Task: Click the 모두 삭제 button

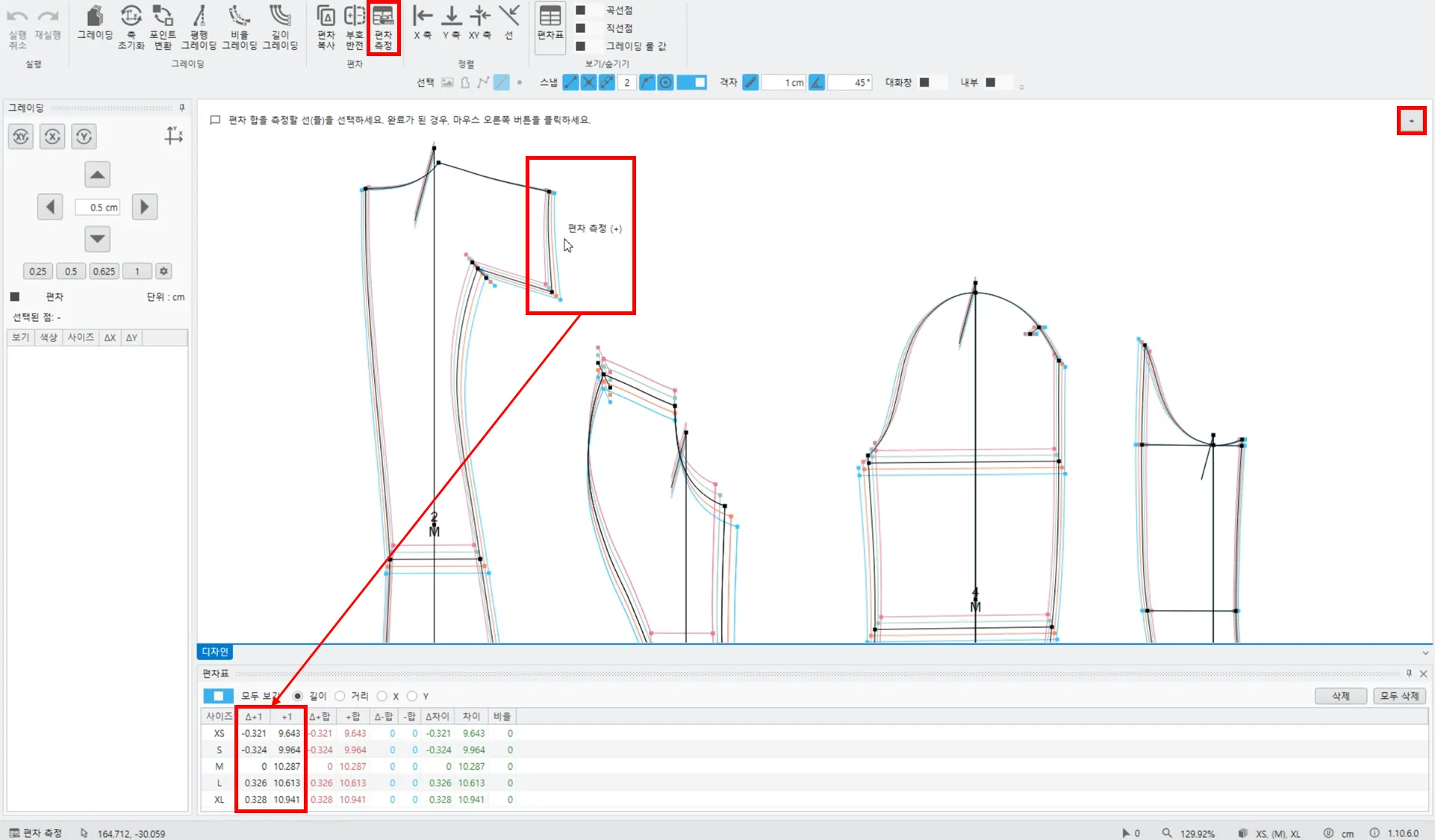Action: tap(1398, 696)
